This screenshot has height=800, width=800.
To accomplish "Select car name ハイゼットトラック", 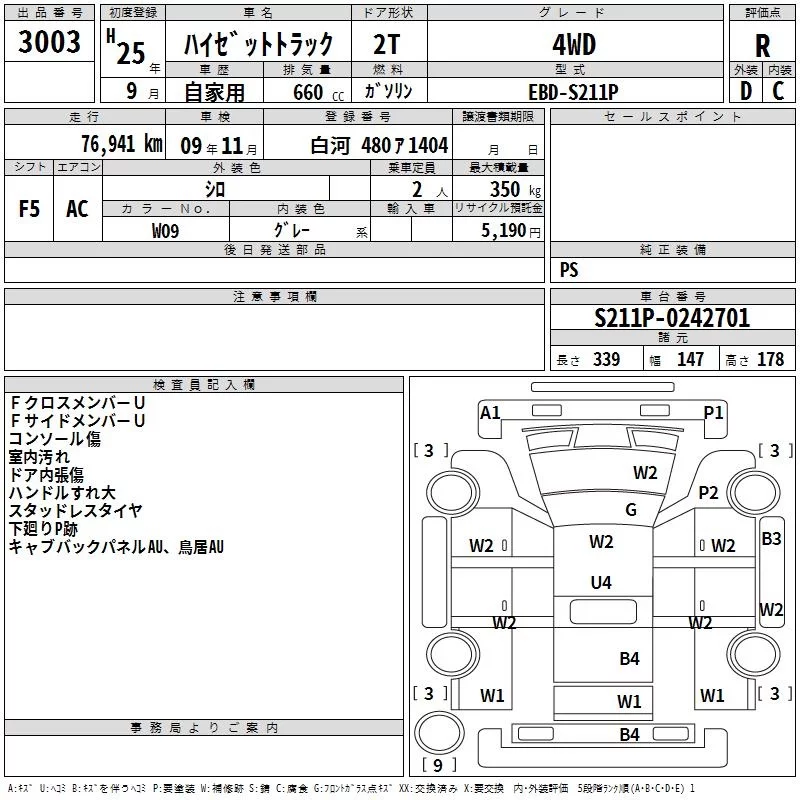I will coord(258,44).
